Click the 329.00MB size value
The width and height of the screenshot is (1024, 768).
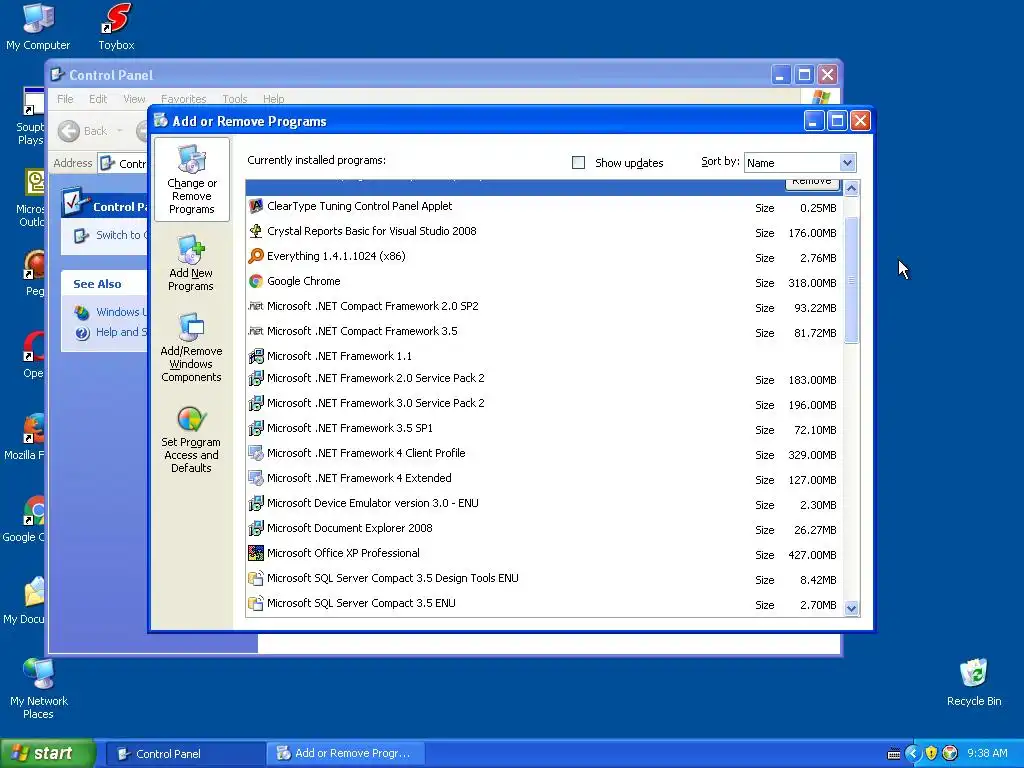pos(812,455)
